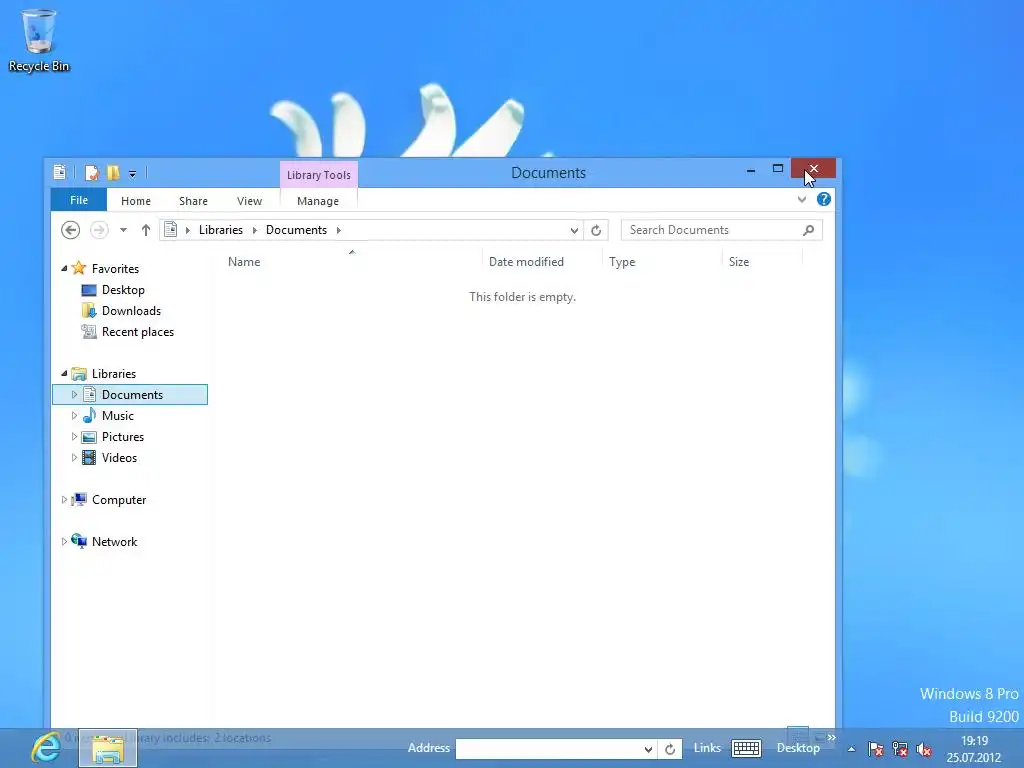This screenshot has height=768, width=1024.
Task: Open Downloads under Favorites
Action: 131,311
